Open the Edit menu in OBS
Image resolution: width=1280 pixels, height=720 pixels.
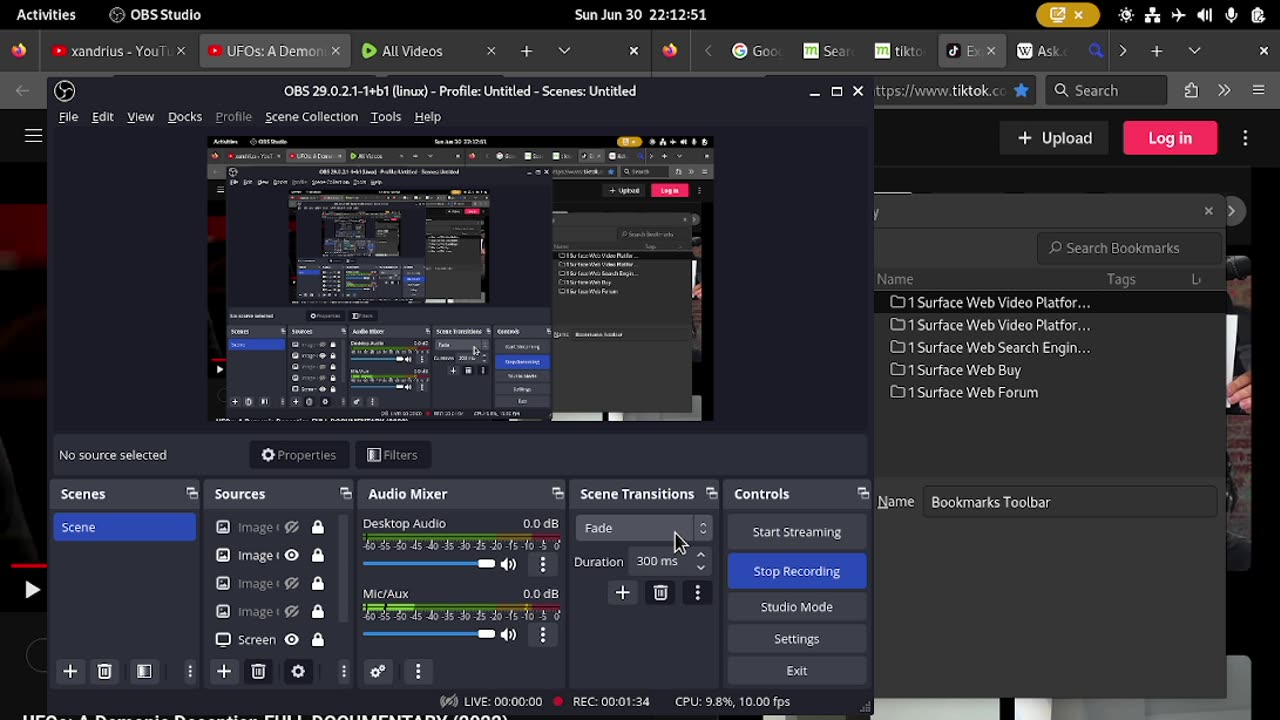pos(103,117)
